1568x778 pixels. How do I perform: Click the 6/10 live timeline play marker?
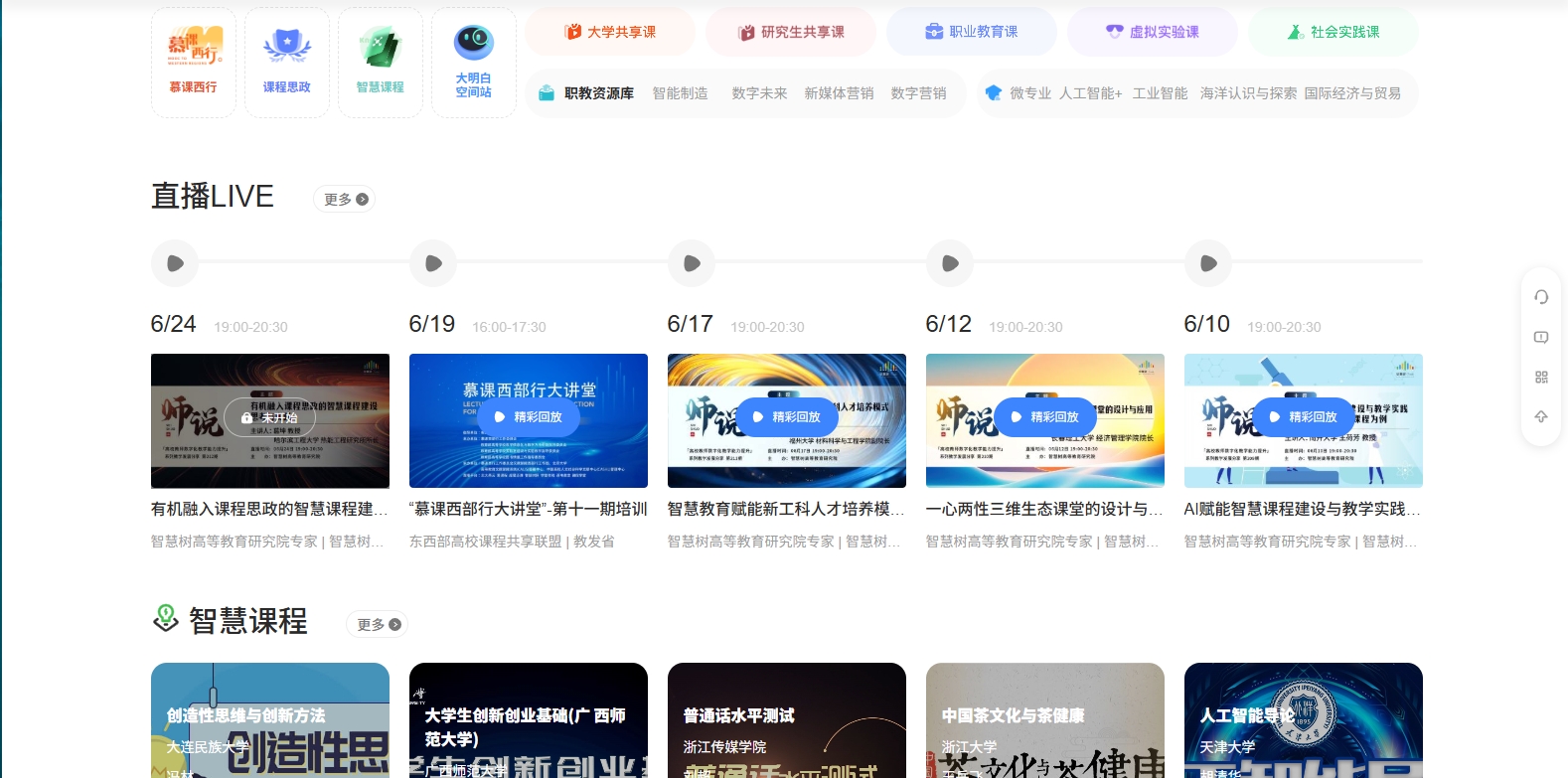pyautogui.click(x=1208, y=263)
